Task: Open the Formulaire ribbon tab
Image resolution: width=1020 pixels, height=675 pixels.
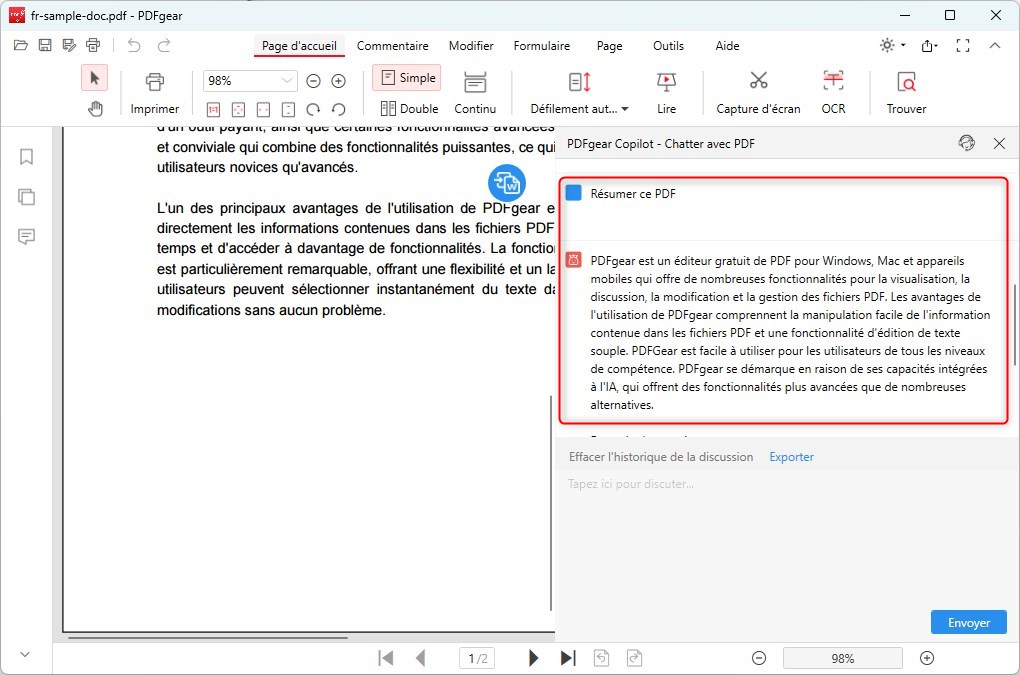Action: pos(541,46)
